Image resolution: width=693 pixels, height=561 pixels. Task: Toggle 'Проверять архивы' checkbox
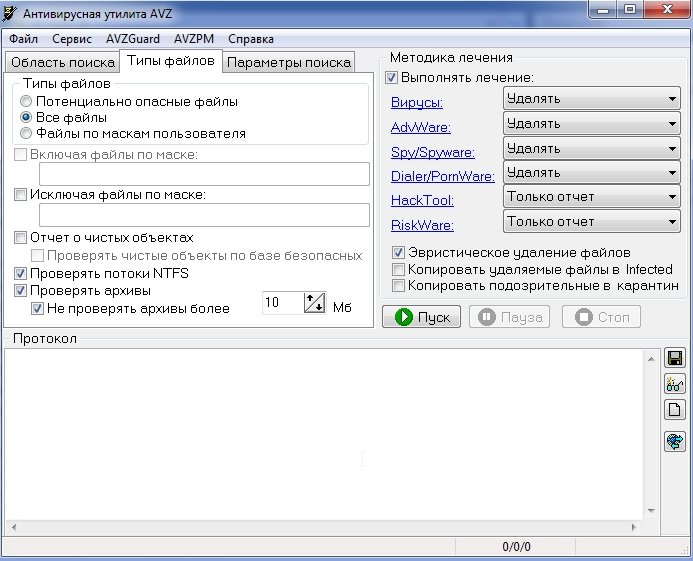(20, 290)
